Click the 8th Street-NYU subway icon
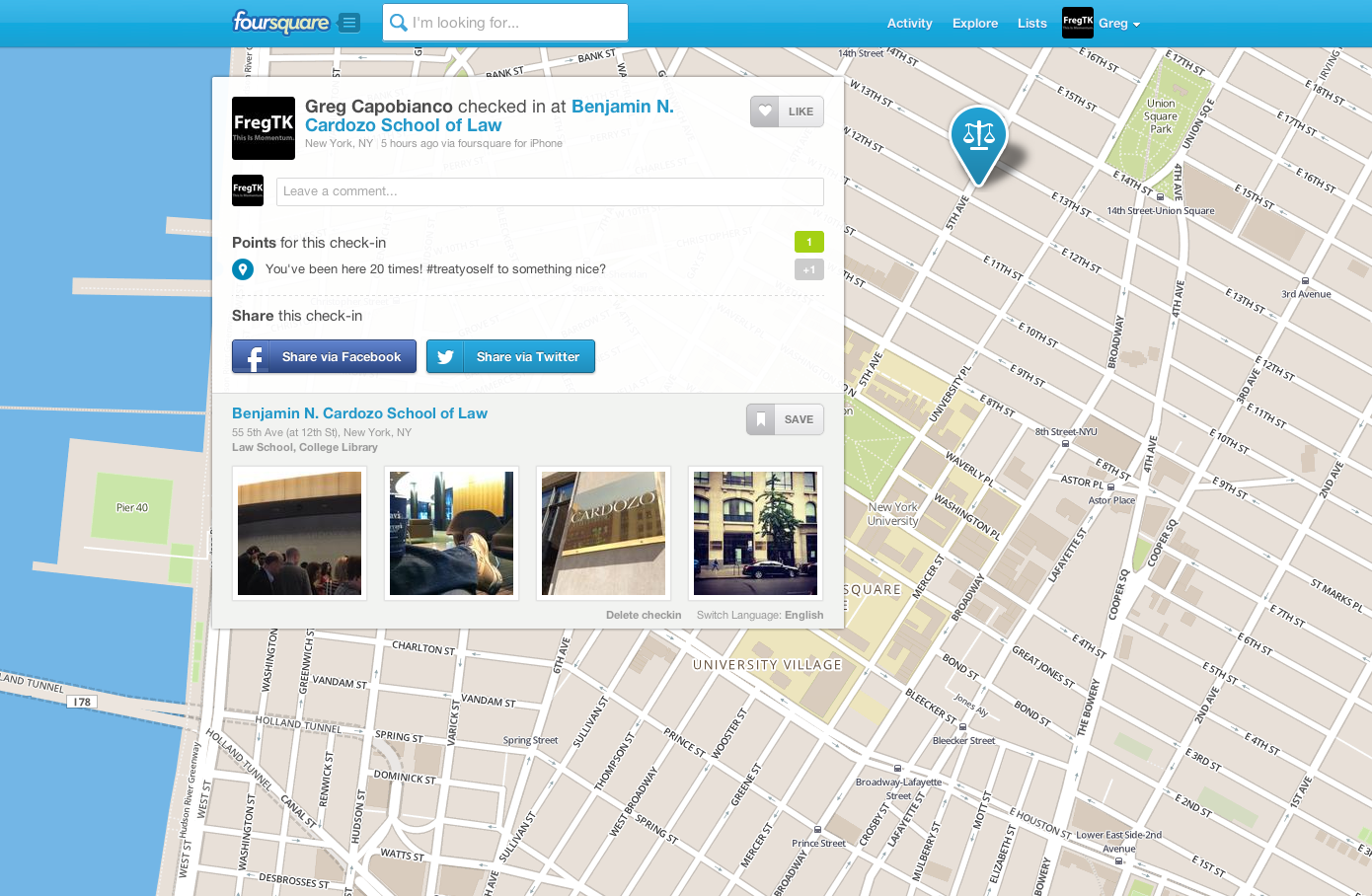 pyautogui.click(x=1065, y=444)
